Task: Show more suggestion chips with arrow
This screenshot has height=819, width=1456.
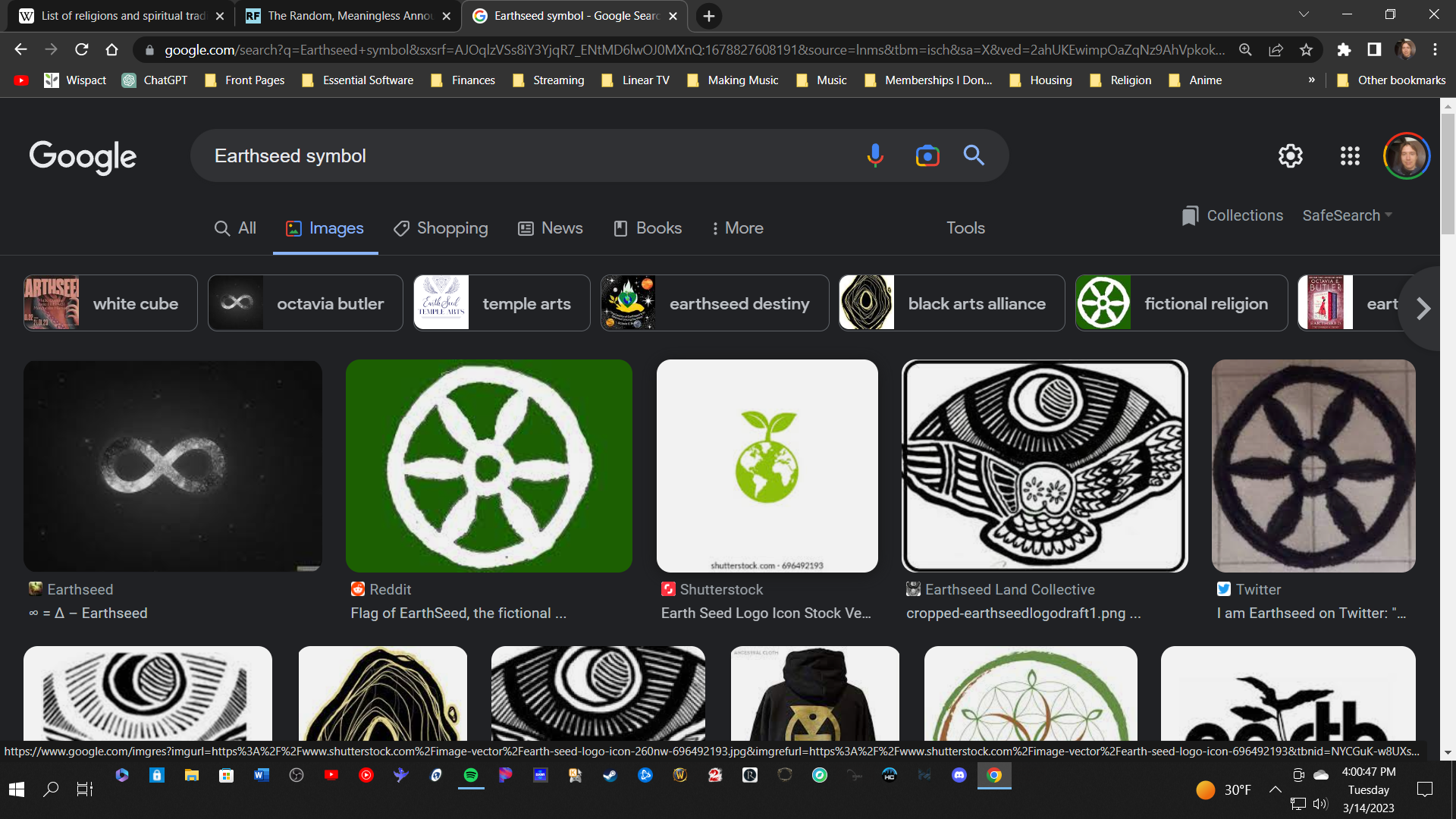Action: pos(1423,309)
